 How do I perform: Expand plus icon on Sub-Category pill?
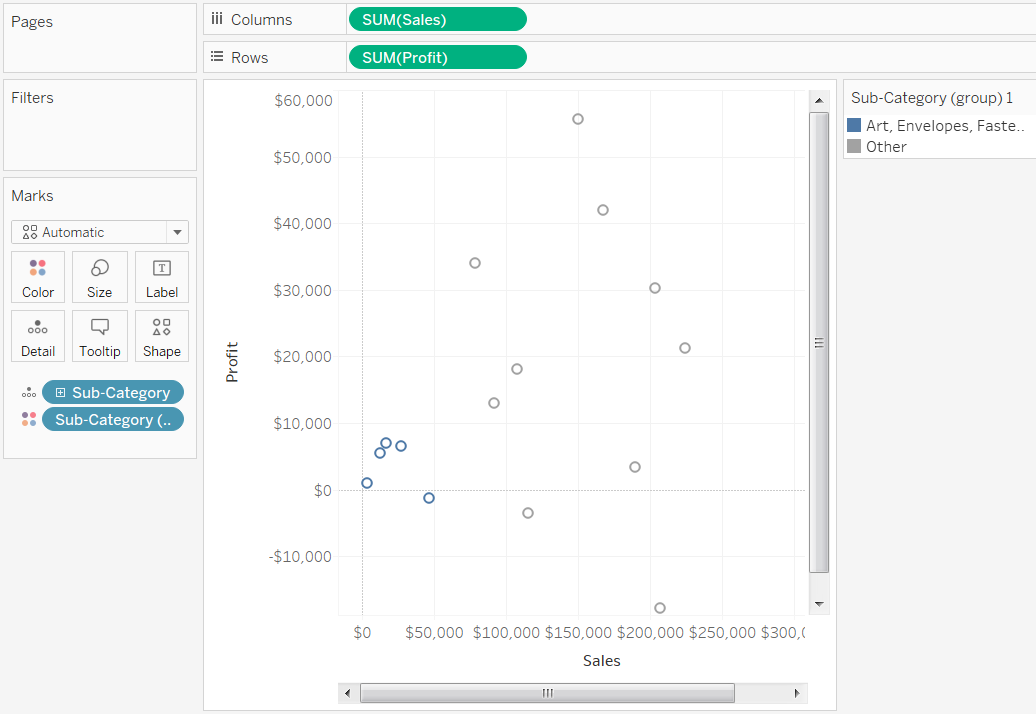(x=60, y=392)
